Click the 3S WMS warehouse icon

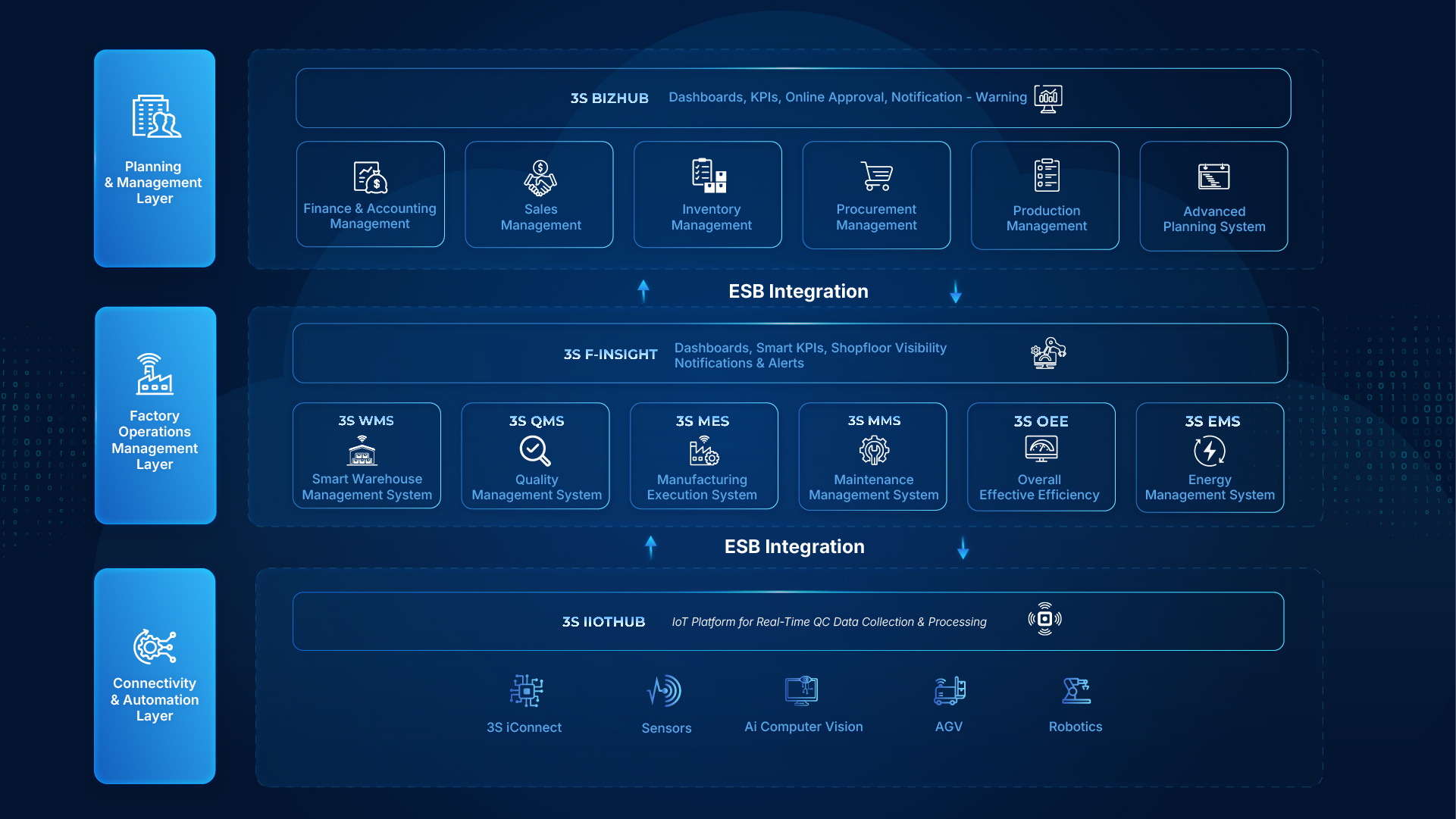362,451
